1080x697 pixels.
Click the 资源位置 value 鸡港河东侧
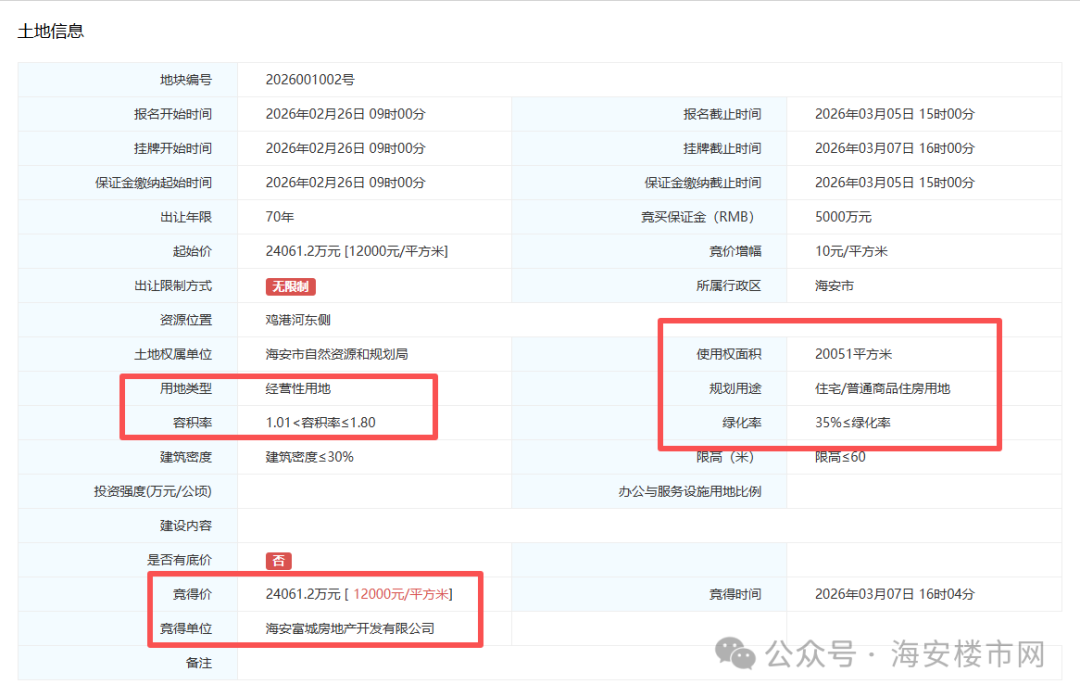coord(293,319)
